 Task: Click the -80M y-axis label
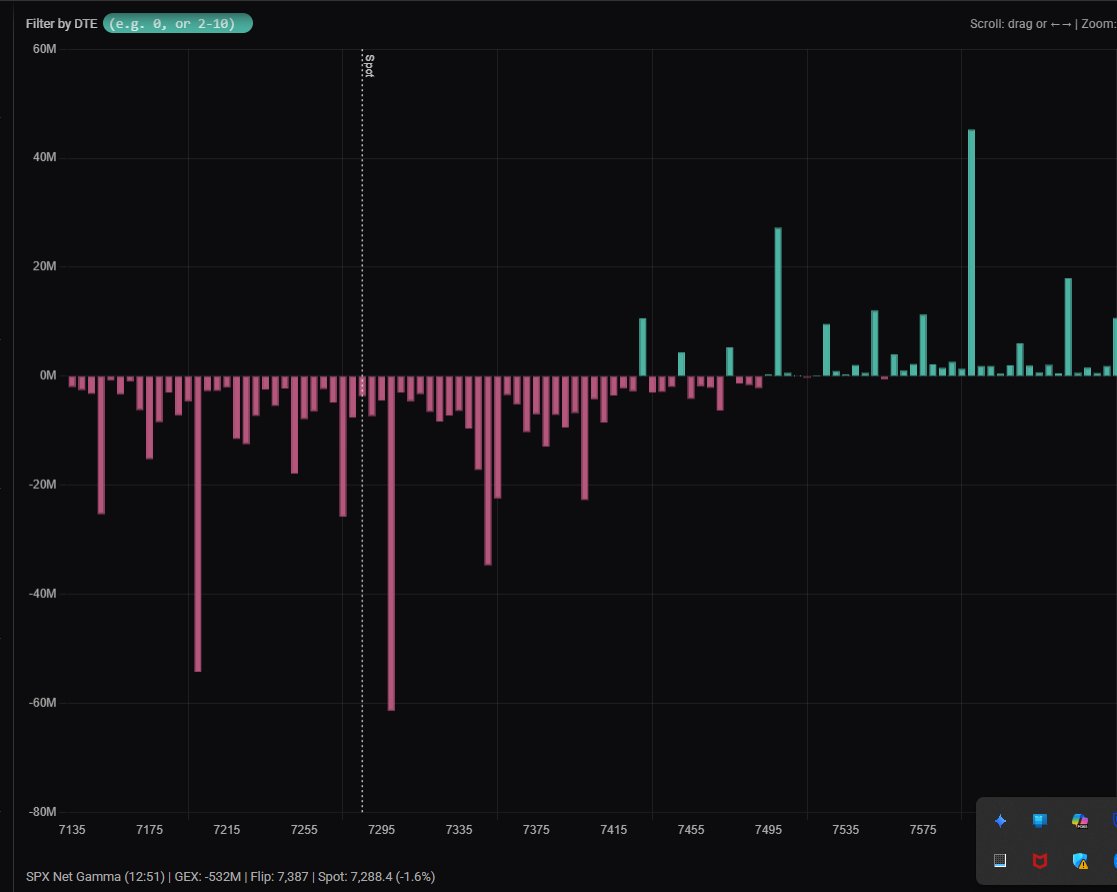(42, 811)
